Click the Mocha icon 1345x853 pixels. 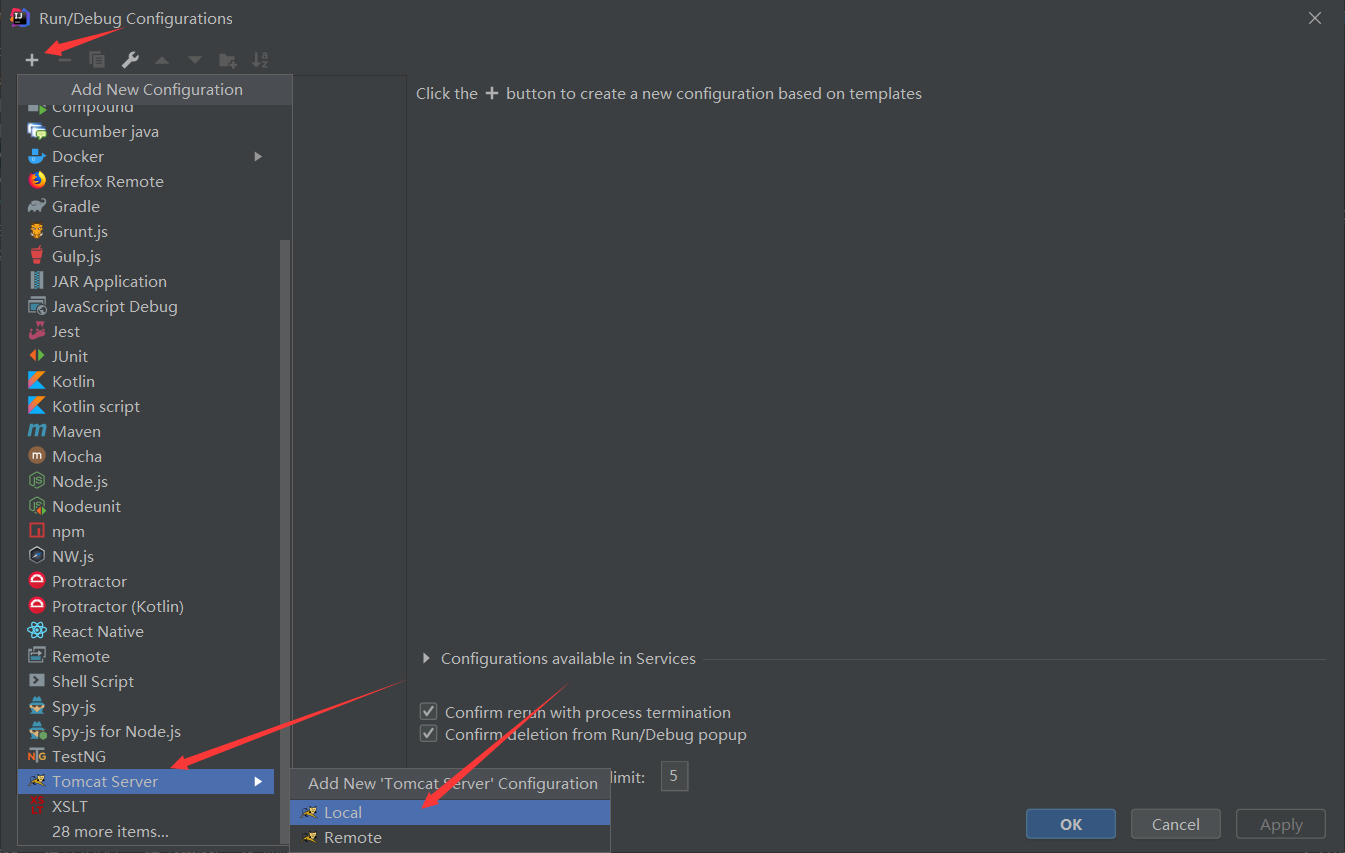click(37, 456)
